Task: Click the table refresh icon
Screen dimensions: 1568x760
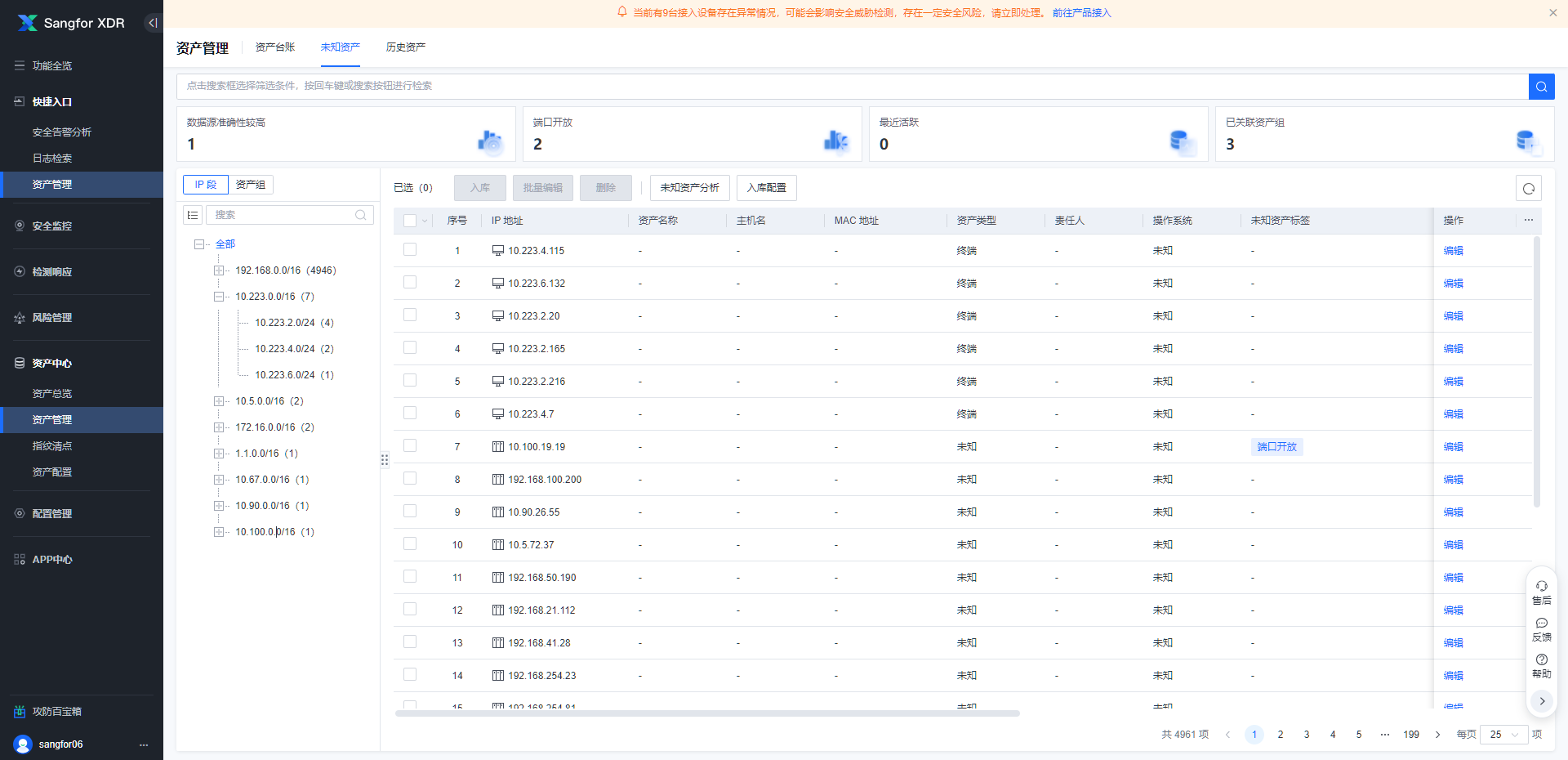Action: 1528,189
